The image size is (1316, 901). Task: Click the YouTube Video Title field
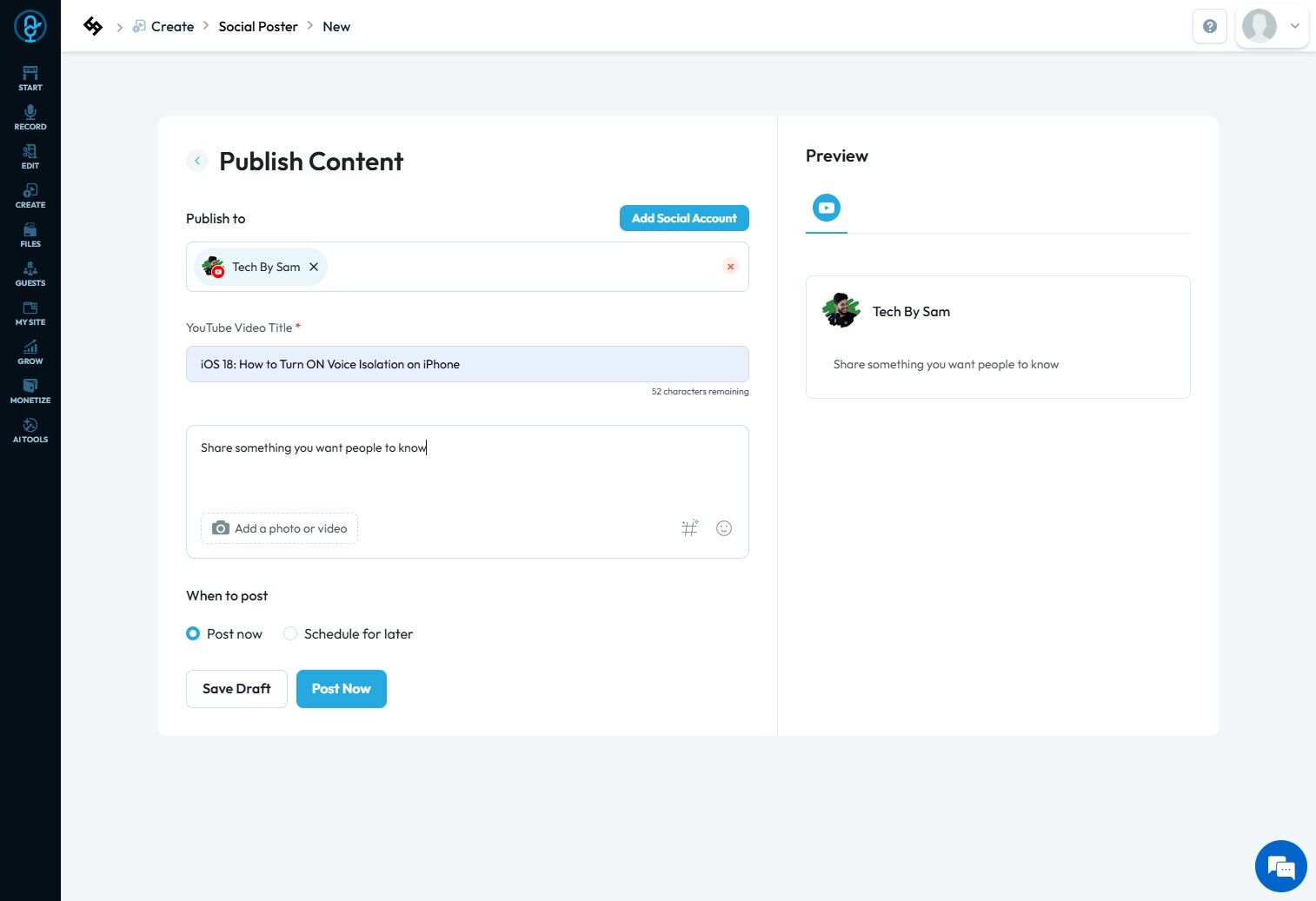pos(467,364)
